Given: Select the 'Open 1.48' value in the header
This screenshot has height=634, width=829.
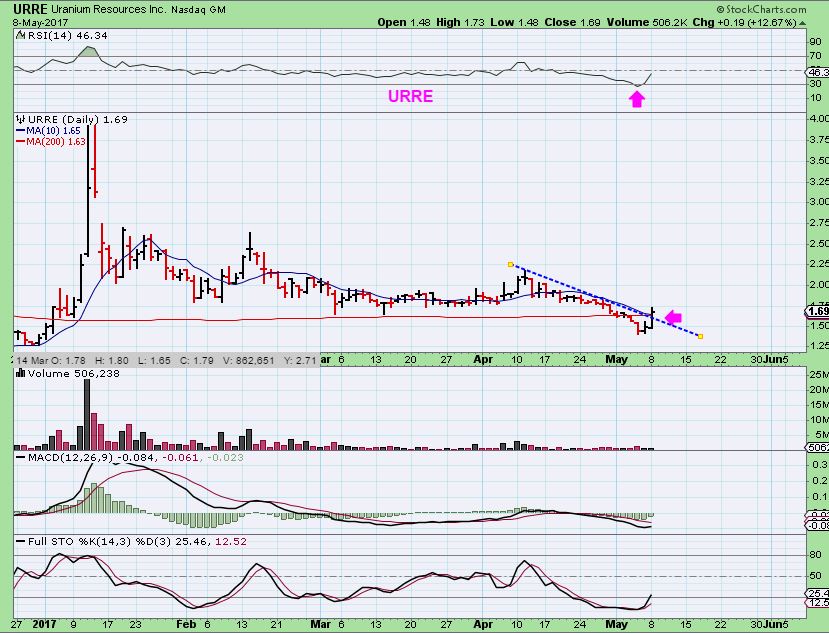Looking at the screenshot, I should point(404,22).
